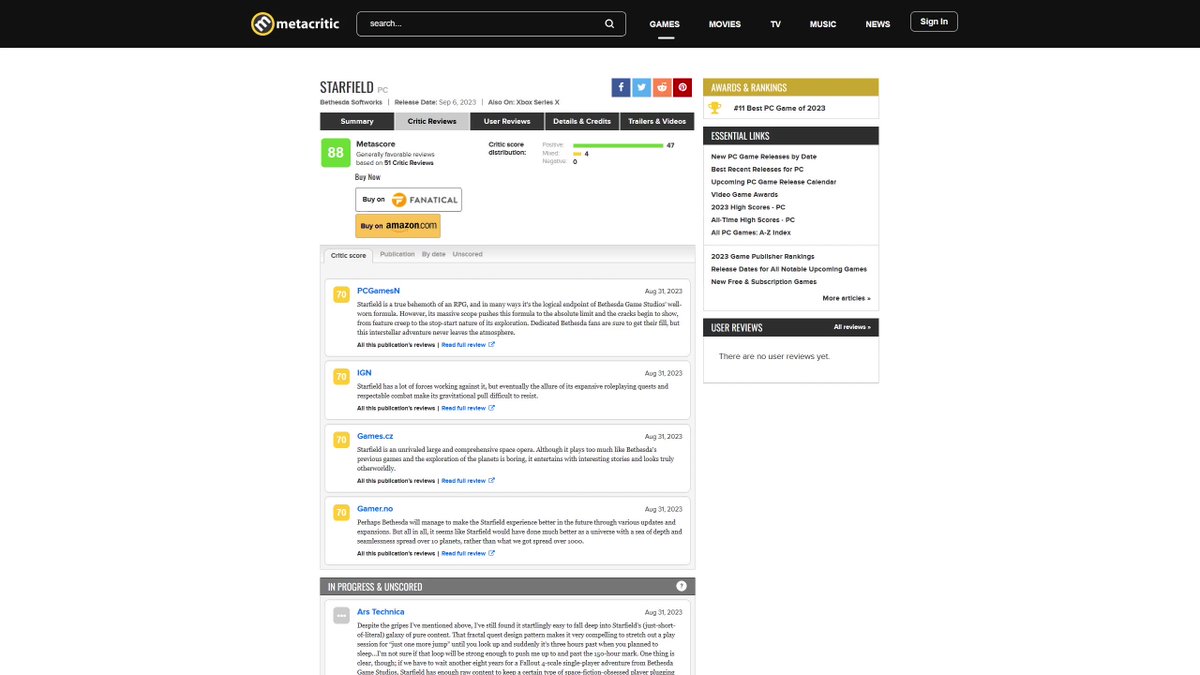Click the green Positive distribution bar
Viewport: 1200px width, 675px height.
pos(618,145)
